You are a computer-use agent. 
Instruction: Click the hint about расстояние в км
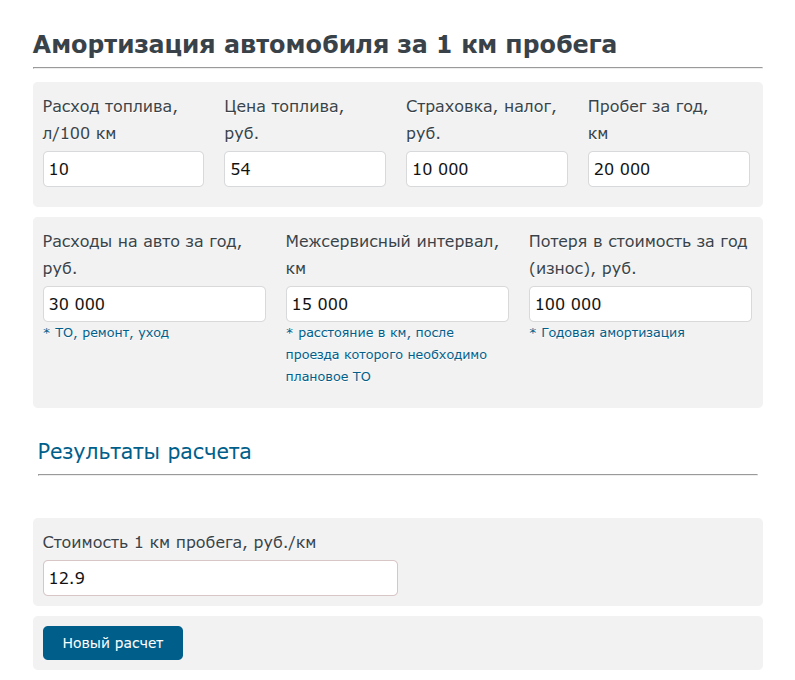386,354
